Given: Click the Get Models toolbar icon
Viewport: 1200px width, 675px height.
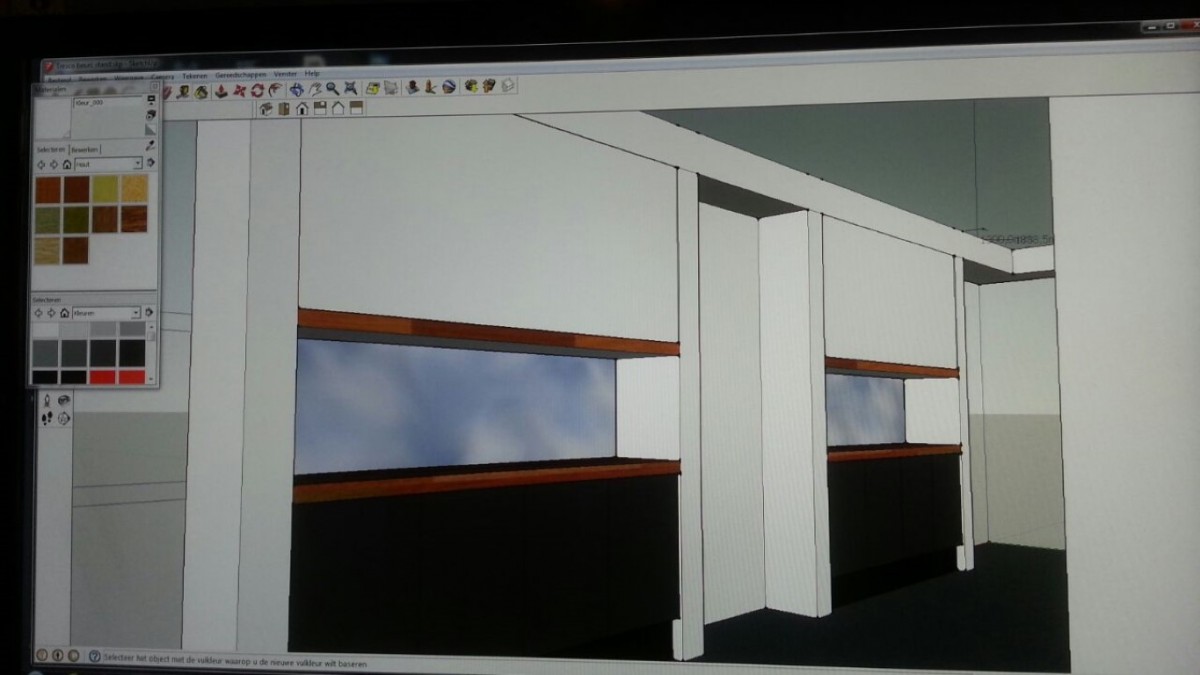Looking at the screenshot, I should coord(471,87).
